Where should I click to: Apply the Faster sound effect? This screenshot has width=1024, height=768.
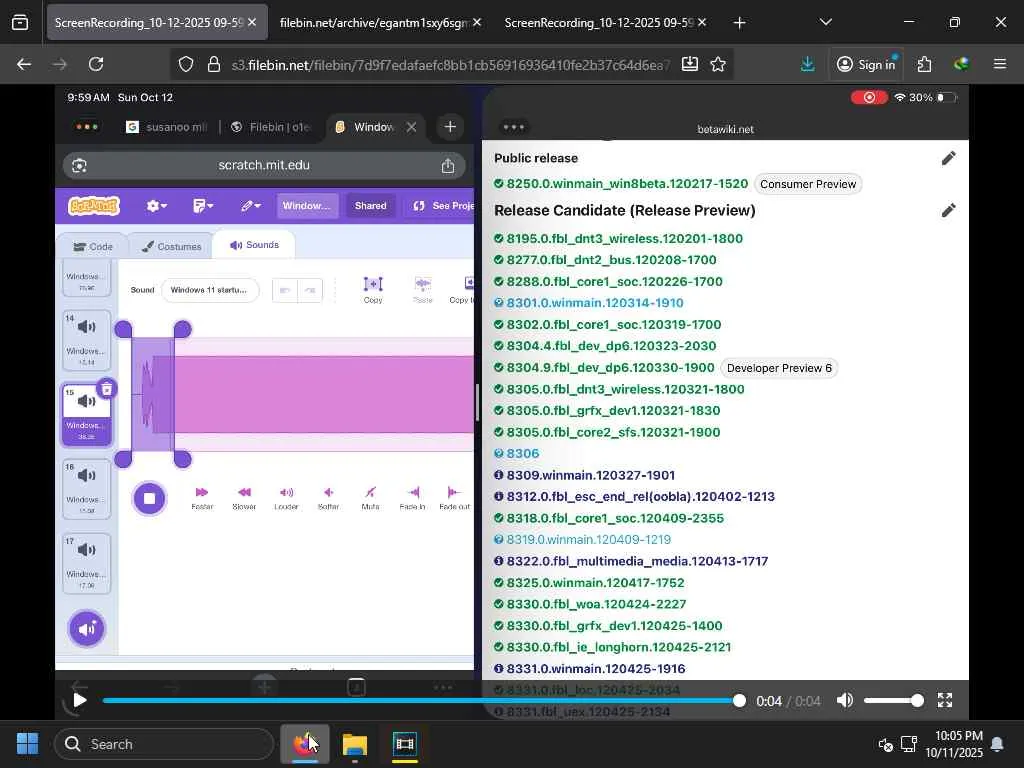coord(202,498)
